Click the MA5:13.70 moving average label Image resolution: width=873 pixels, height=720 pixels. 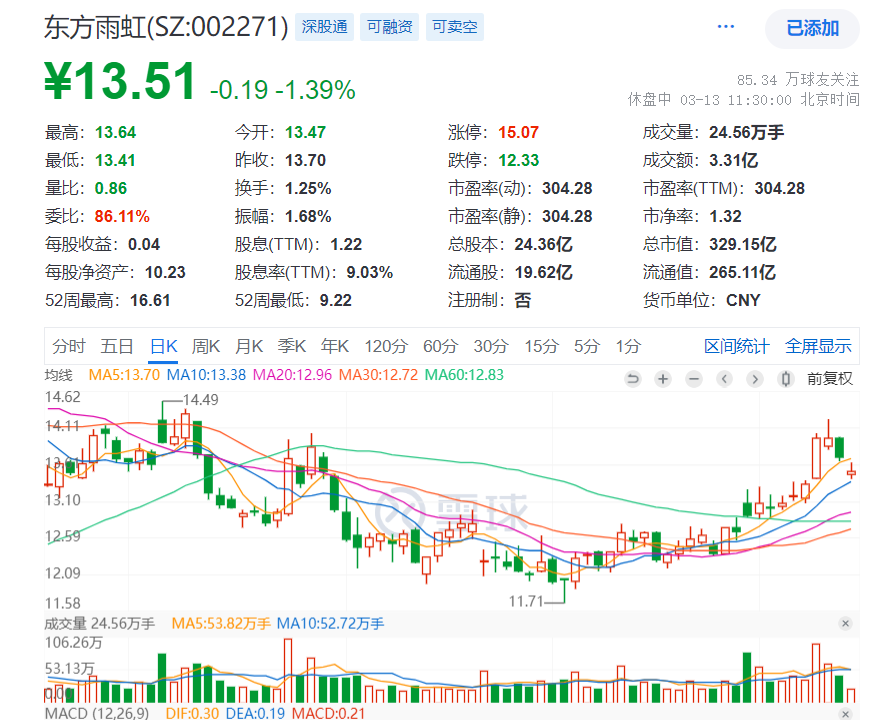pos(124,375)
